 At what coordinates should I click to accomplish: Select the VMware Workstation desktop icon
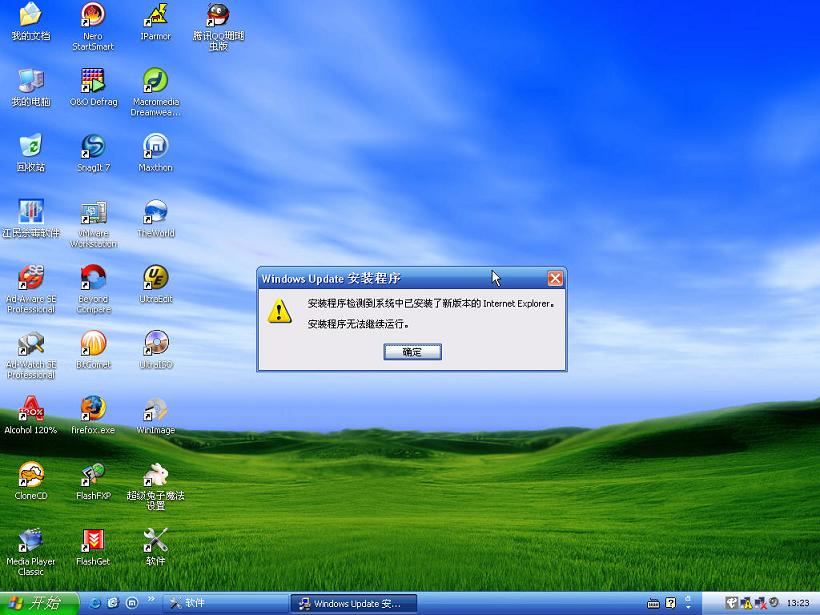[93, 224]
